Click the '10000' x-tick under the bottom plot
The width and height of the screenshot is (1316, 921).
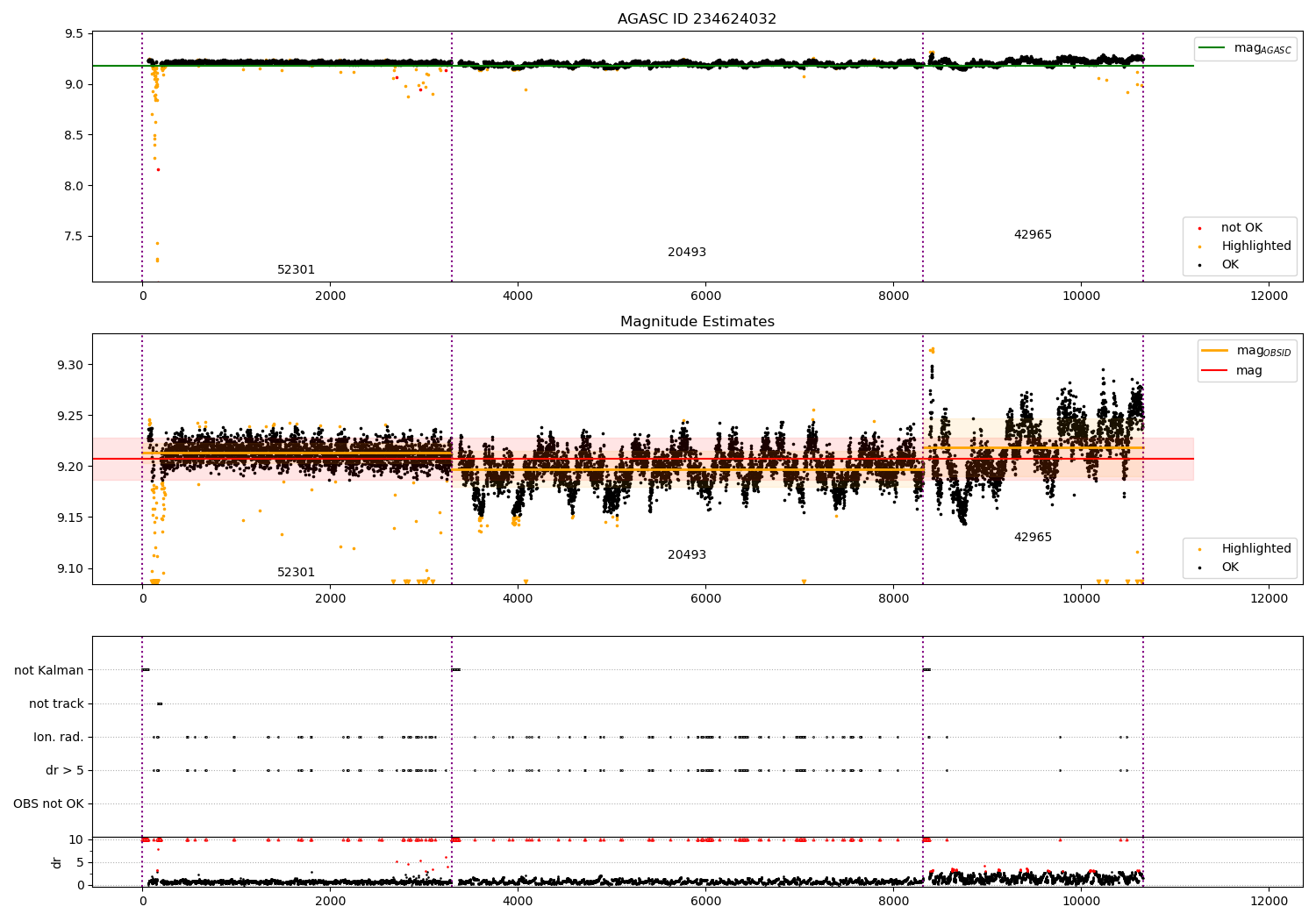pyautogui.click(x=1081, y=902)
